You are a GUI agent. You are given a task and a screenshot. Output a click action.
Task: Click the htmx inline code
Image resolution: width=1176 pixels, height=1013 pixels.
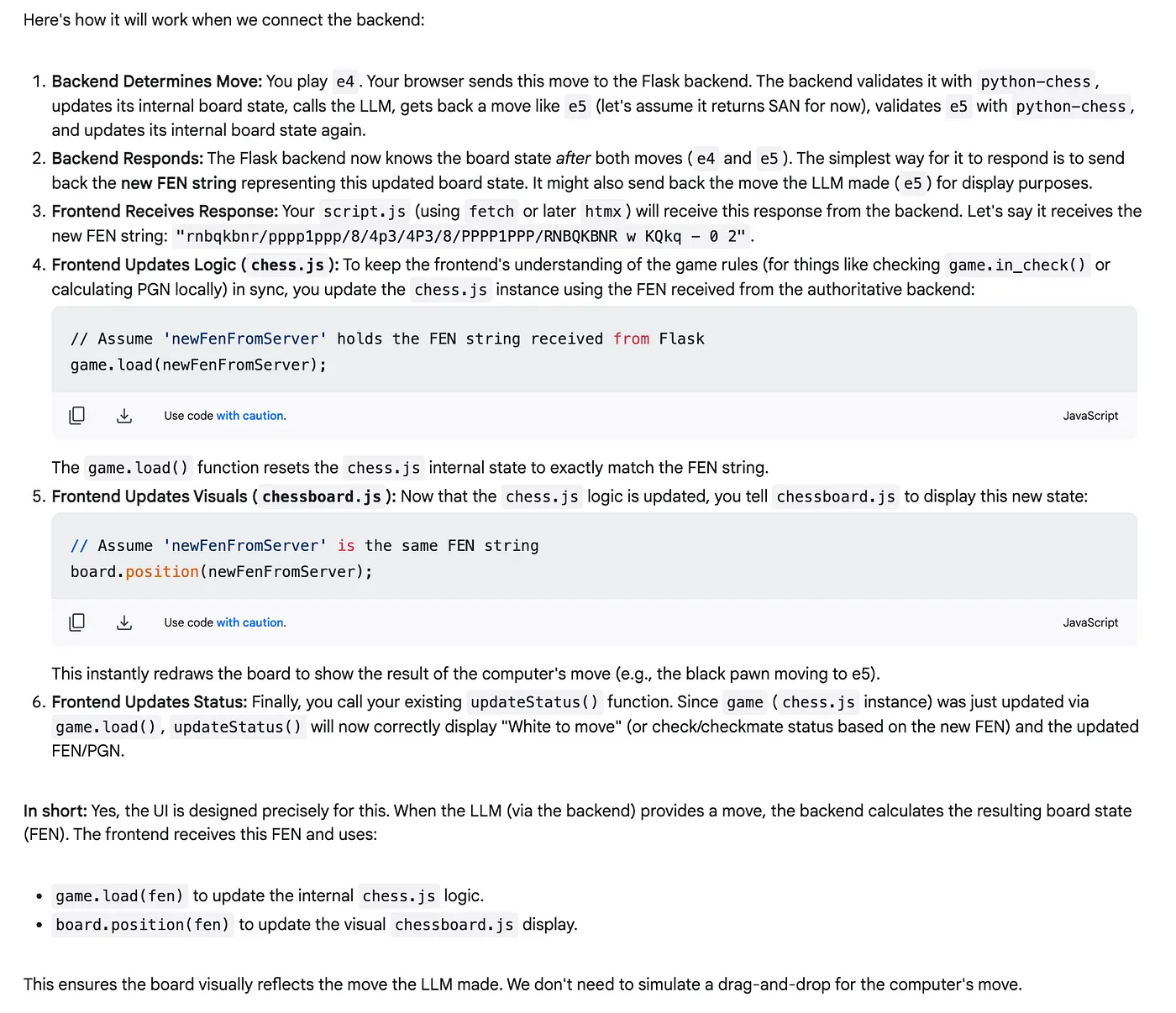[x=603, y=212]
